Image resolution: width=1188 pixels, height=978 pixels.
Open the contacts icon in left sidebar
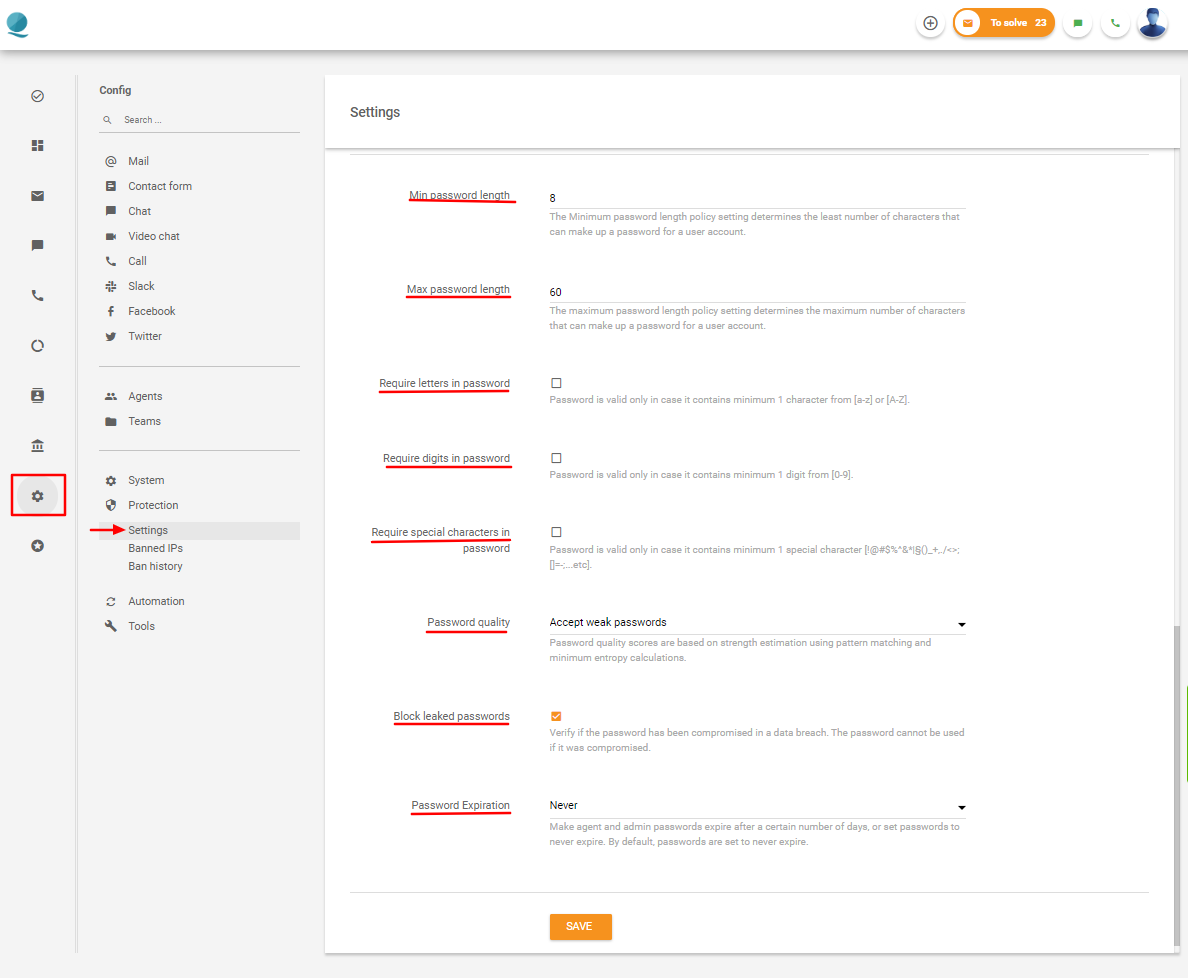[x=38, y=396]
